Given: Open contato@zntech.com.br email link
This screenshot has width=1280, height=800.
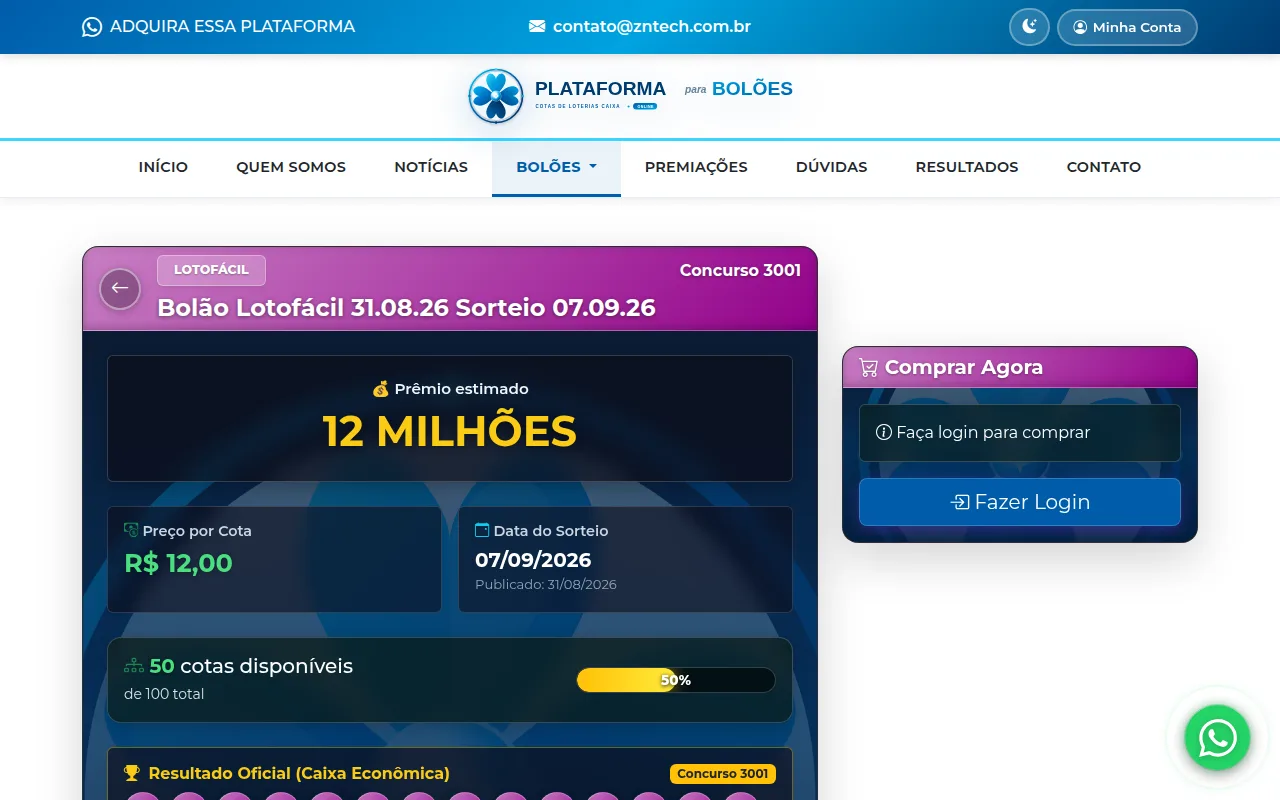Looking at the screenshot, I should pyautogui.click(x=652, y=27).
